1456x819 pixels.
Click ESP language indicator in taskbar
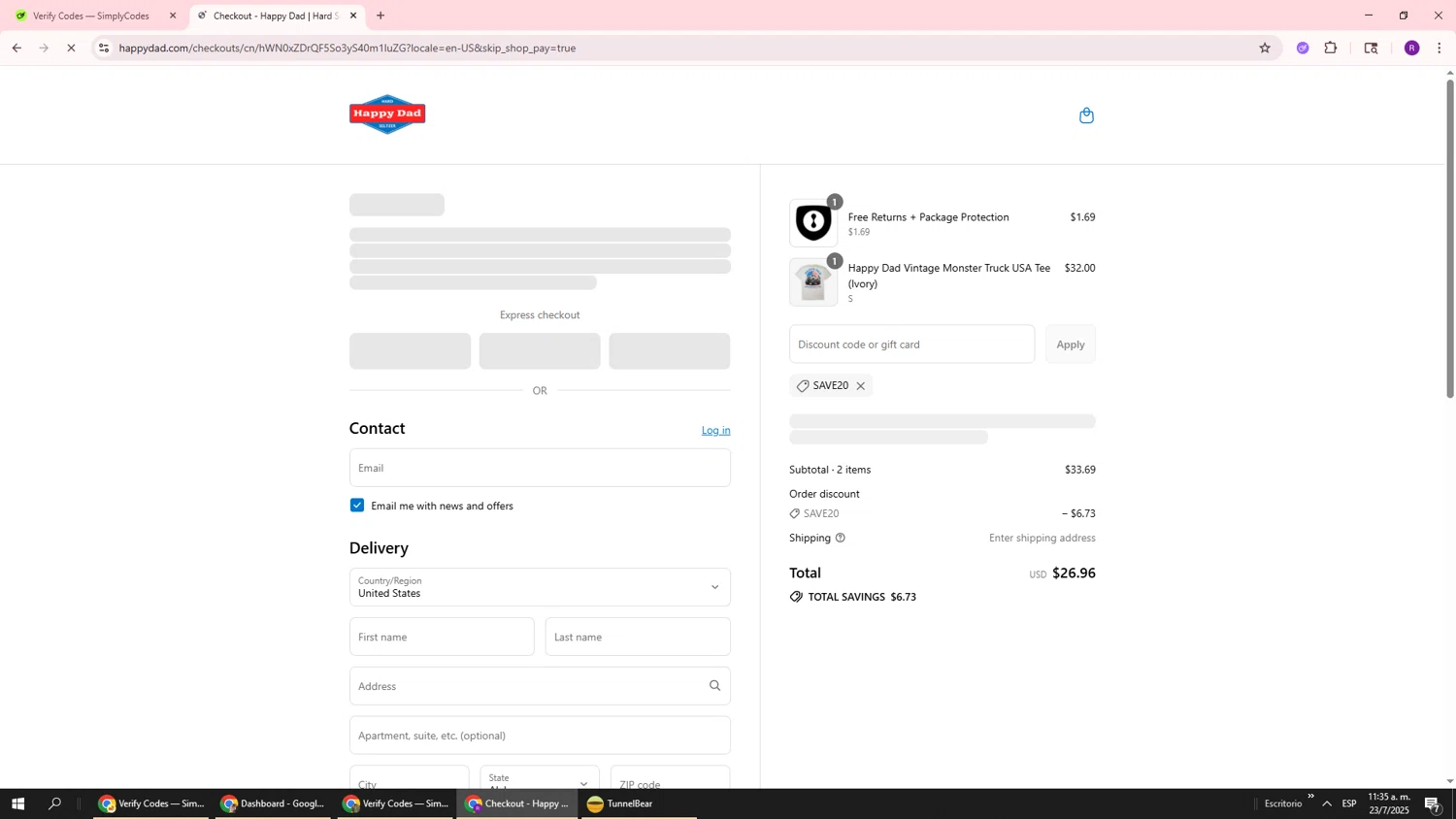point(1349,803)
